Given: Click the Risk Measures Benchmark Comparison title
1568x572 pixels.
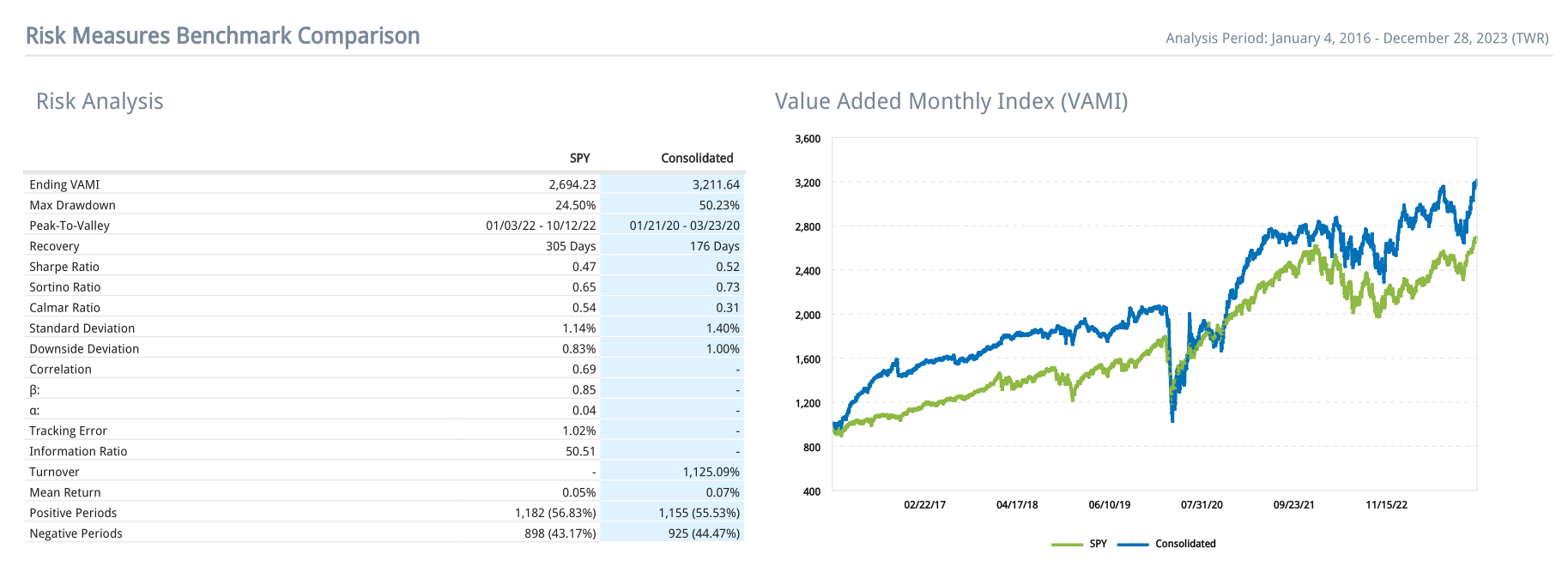Looking at the screenshot, I should pos(222,36).
